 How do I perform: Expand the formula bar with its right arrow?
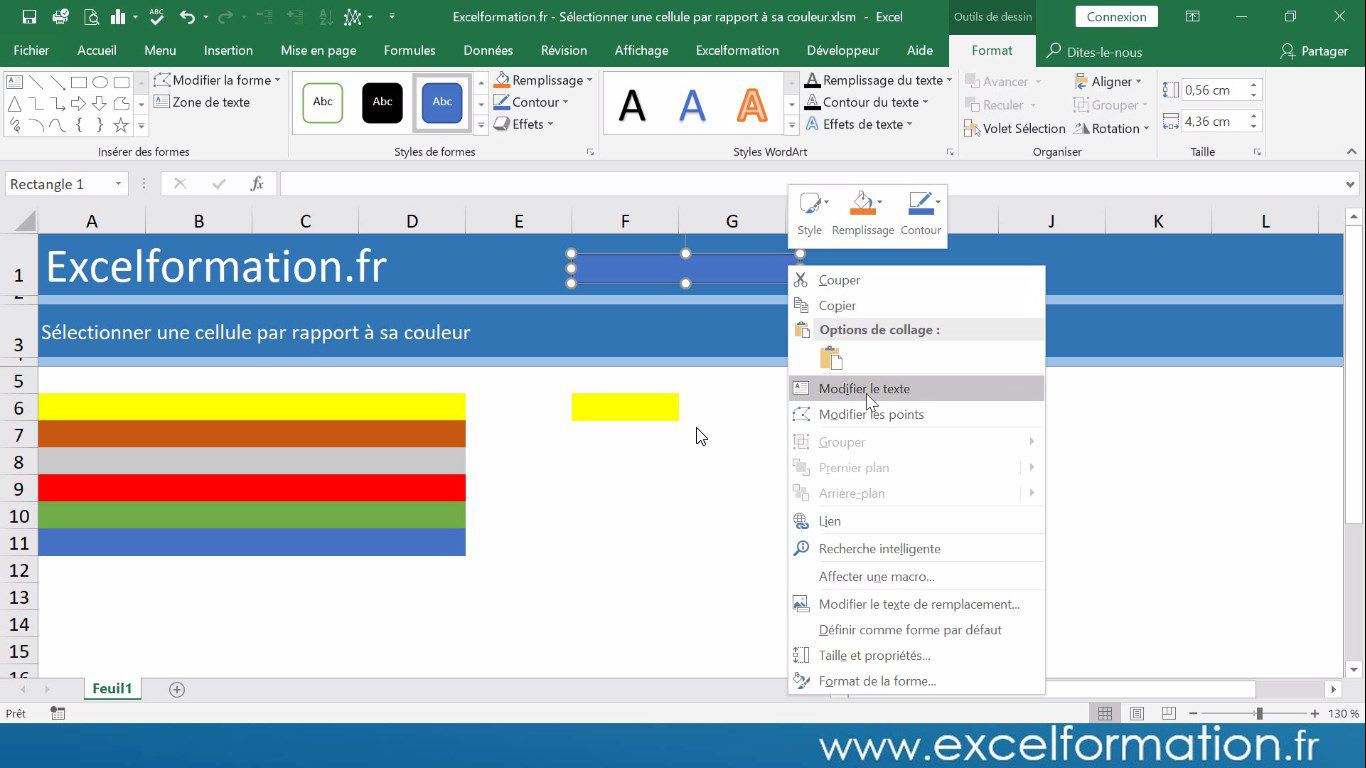1351,184
